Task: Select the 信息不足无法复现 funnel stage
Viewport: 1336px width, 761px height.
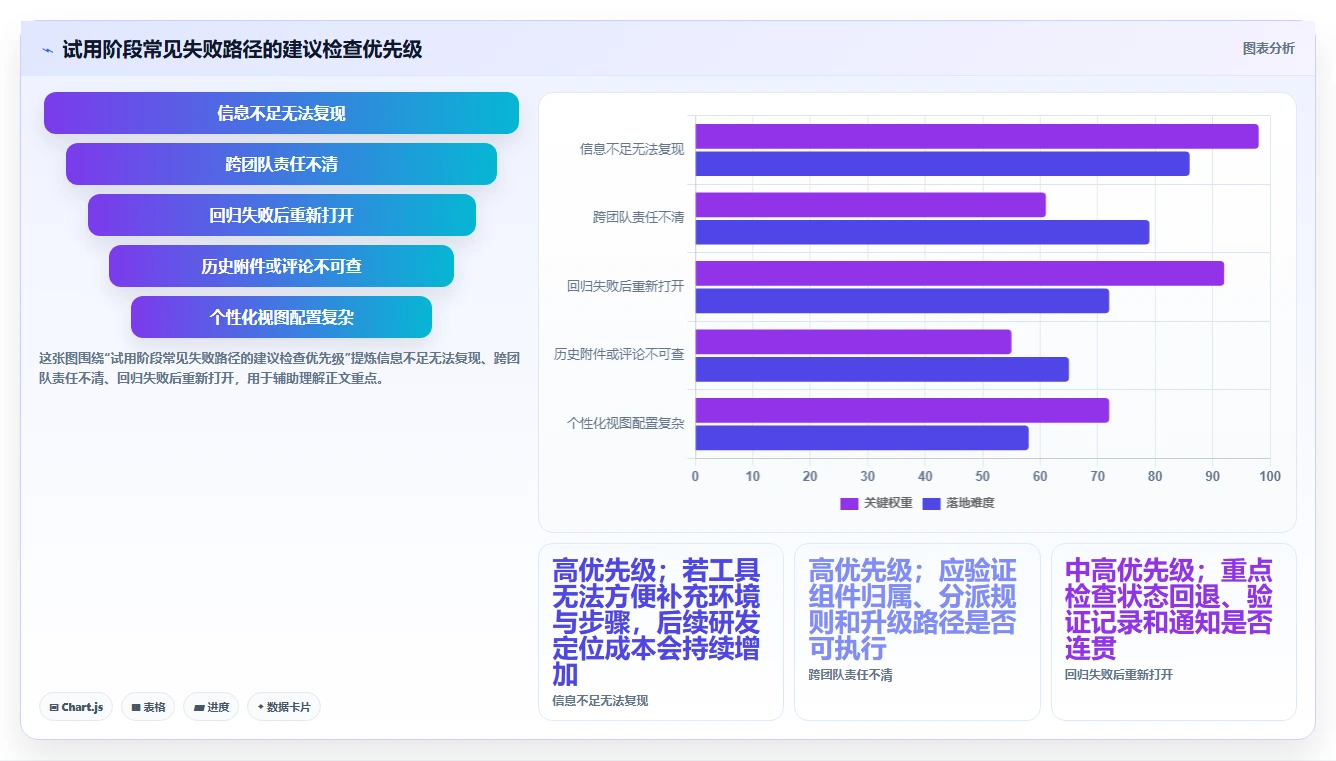Action: [x=281, y=113]
